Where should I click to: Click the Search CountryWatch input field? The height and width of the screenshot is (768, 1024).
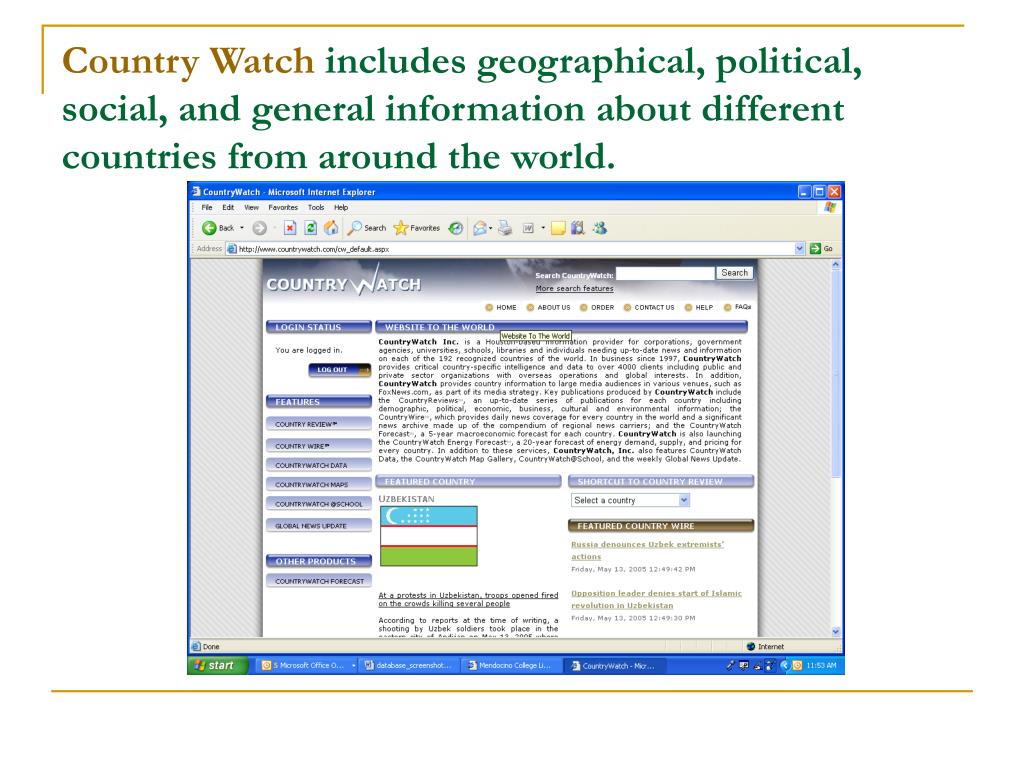point(665,273)
